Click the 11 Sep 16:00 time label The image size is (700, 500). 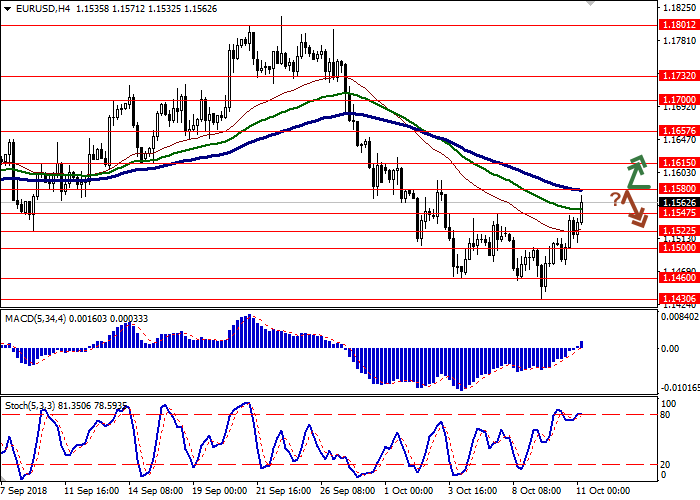(92, 491)
